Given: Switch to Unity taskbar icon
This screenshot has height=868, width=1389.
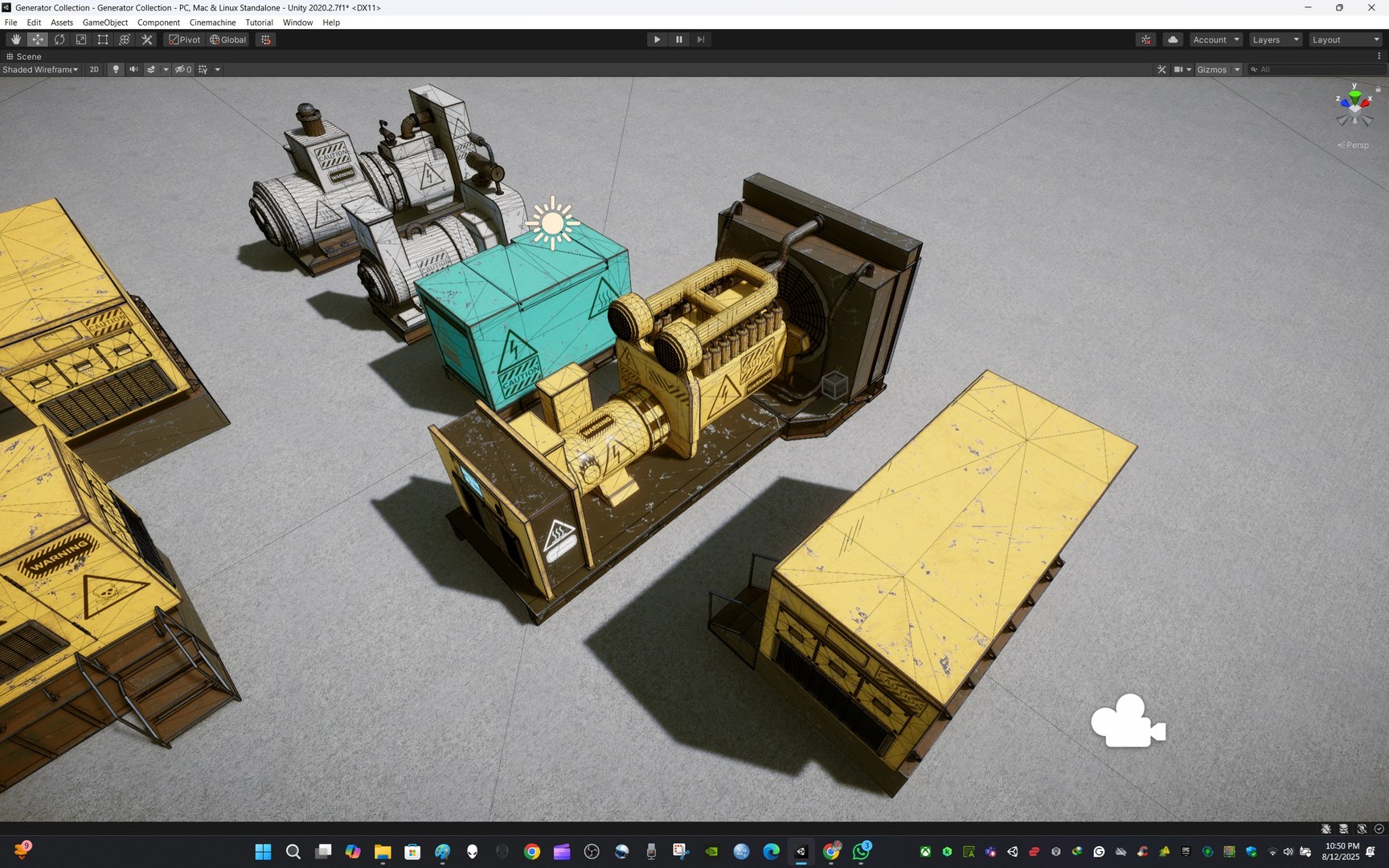Looking at the screenshot, I should pos(801,852).
